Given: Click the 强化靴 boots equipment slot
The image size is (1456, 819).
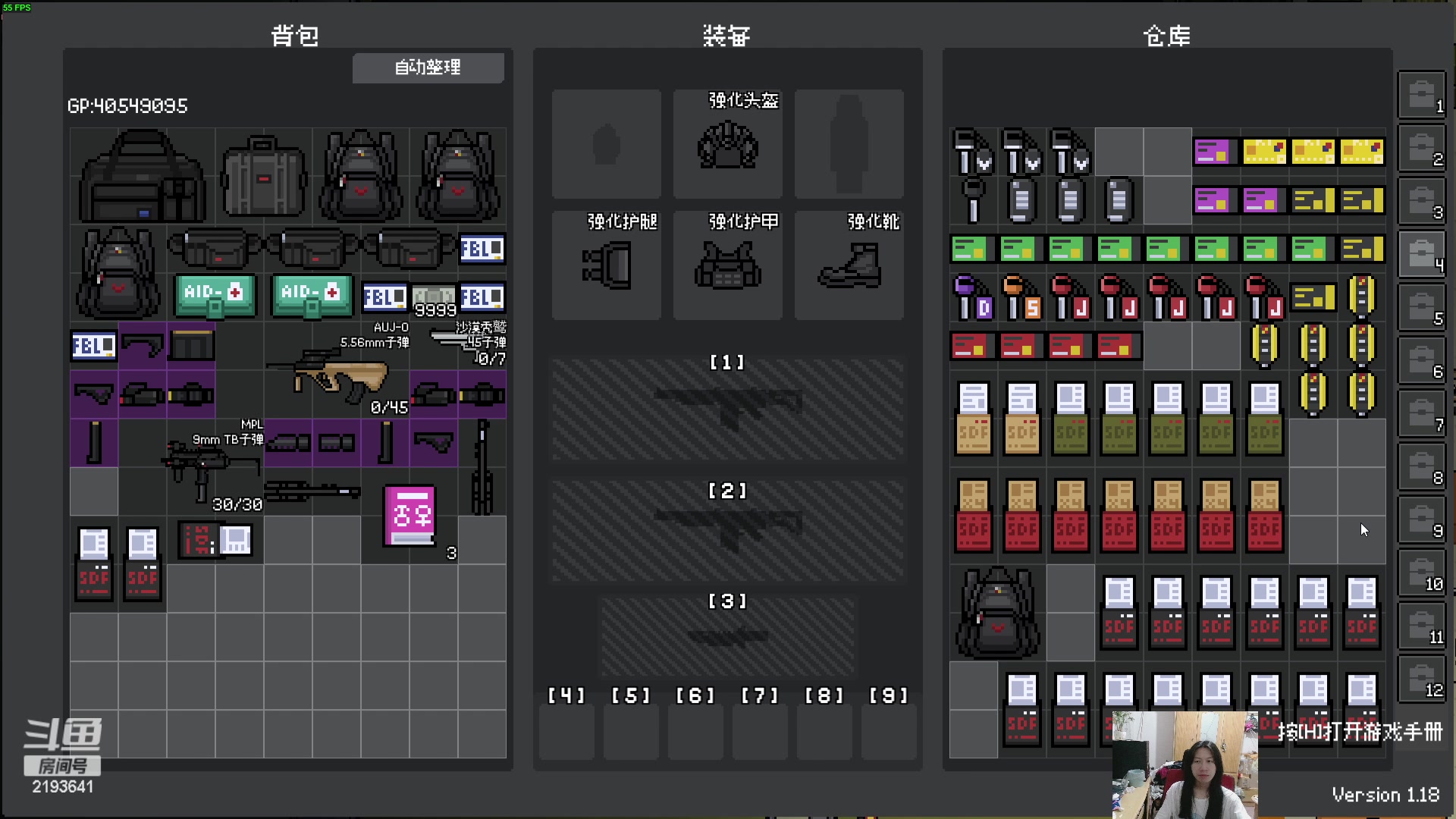Looking at the screenshot, I should pos(849,265).
